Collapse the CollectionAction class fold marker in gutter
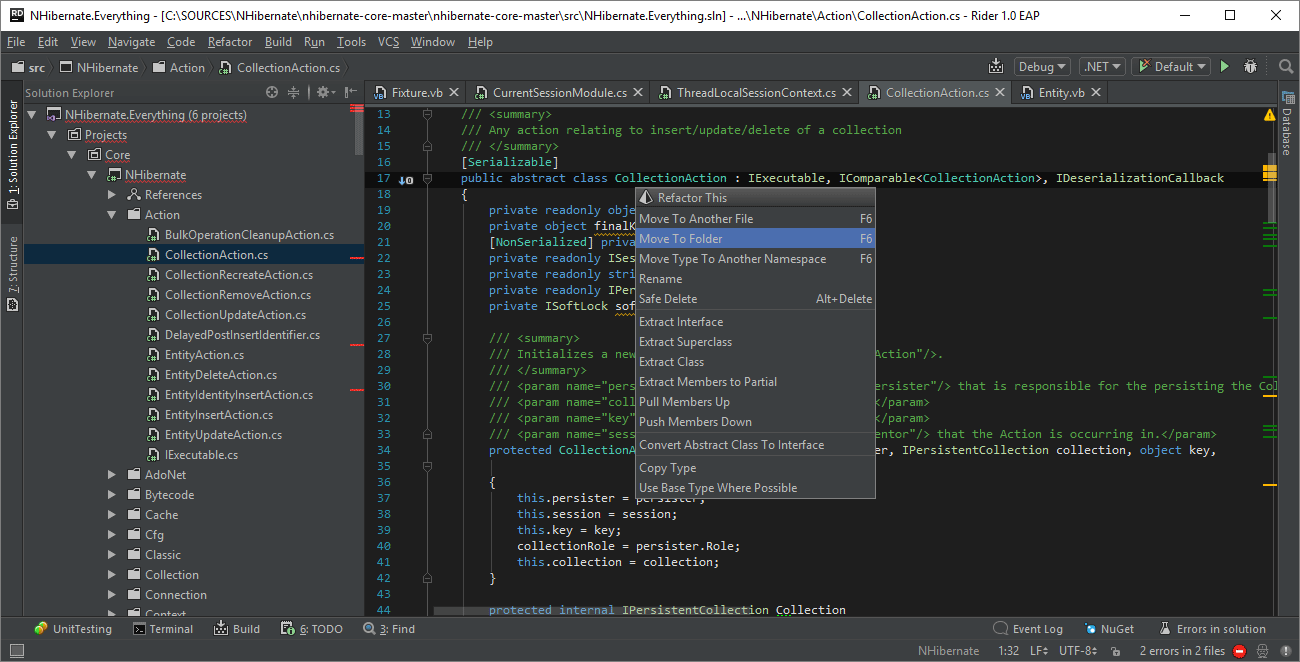Screen dimensions: 1300x662 tap(427, 179)
